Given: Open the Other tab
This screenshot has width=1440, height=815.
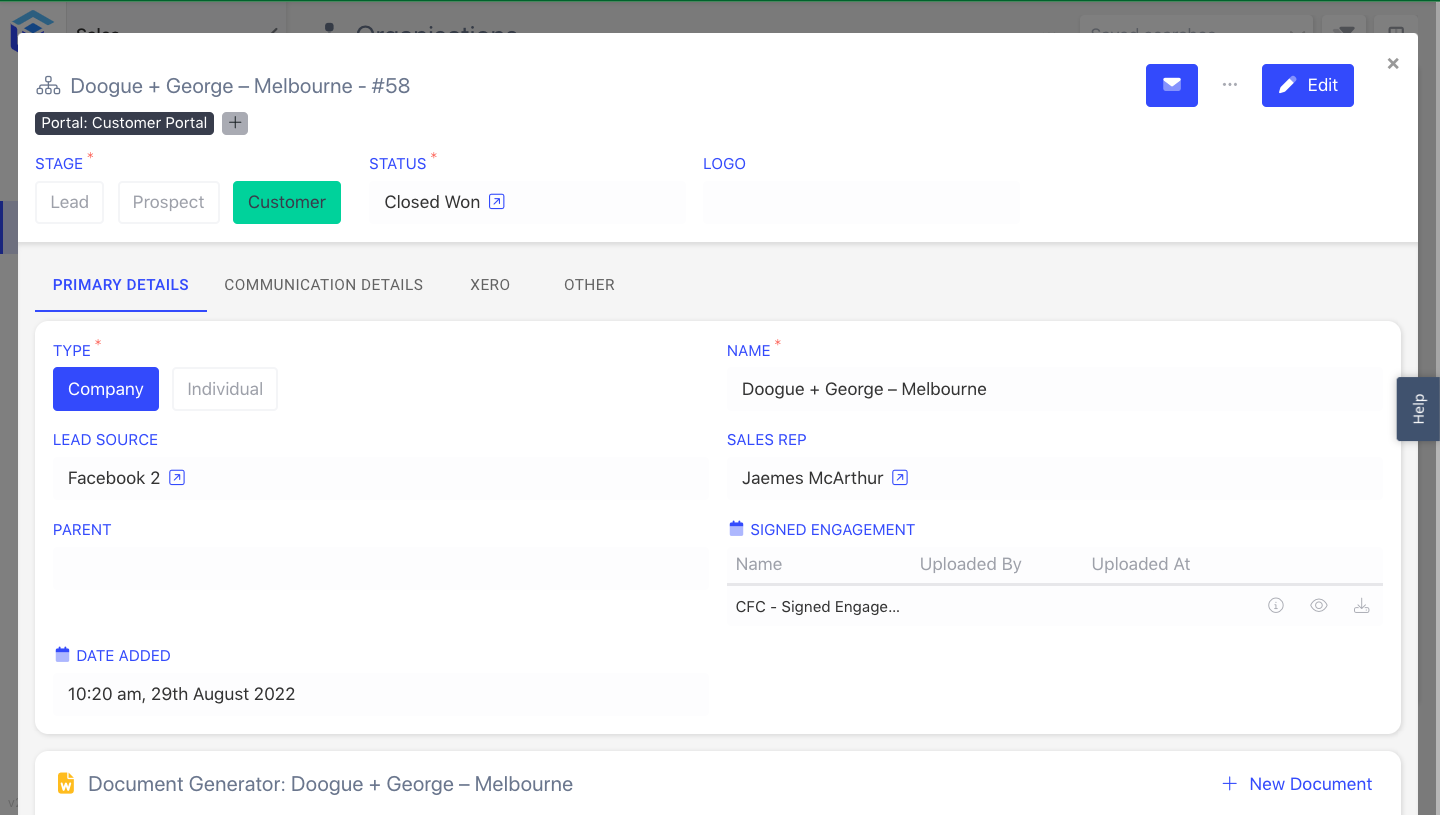Looking at the screenshot, I should [589, 285].
